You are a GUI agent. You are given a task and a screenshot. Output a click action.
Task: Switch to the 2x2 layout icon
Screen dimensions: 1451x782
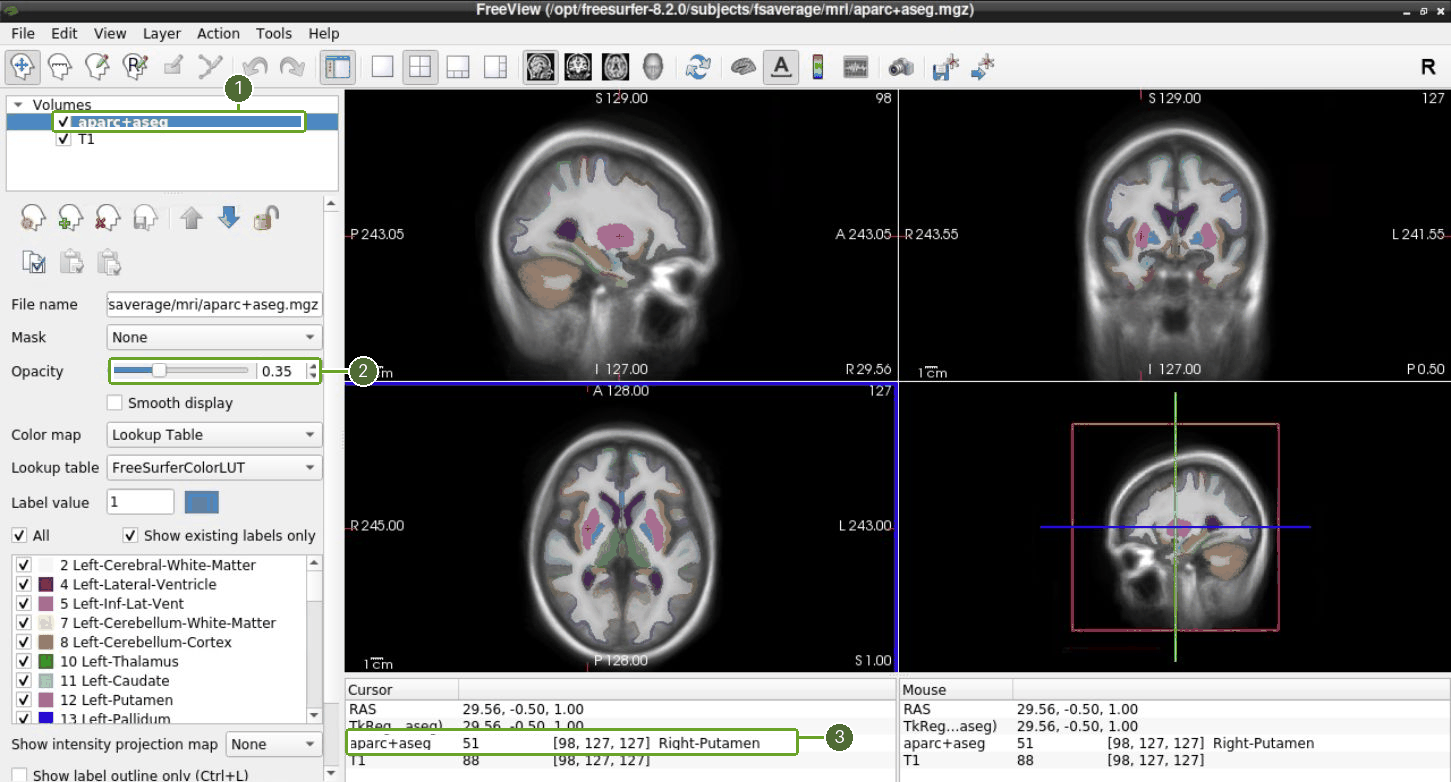420,67
